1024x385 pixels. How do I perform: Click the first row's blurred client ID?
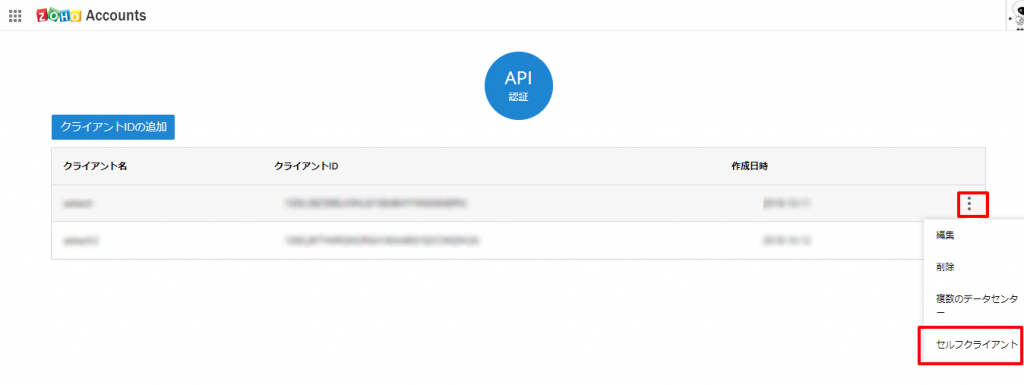click(x=375, y=204)
